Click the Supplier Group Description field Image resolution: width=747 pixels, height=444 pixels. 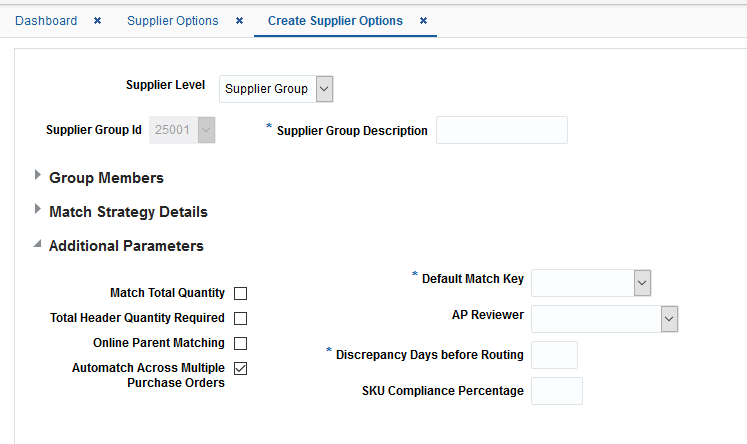501,130
